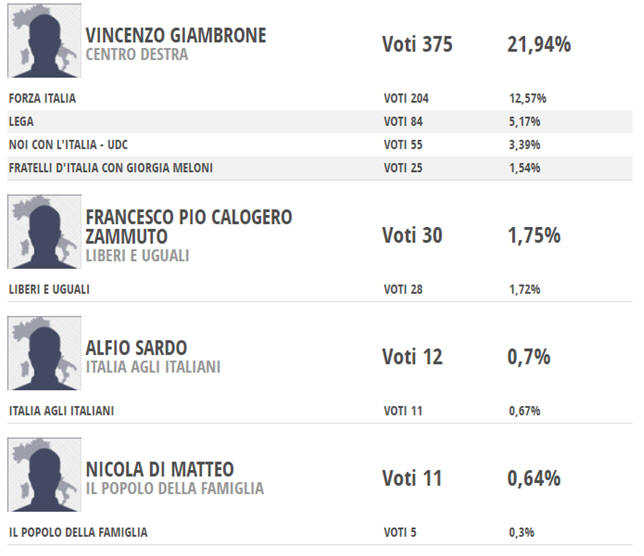
Task: Click Vincenzo Giambrone's avatar silhouette
Action: pyautogui.click(x=44, y=40)
